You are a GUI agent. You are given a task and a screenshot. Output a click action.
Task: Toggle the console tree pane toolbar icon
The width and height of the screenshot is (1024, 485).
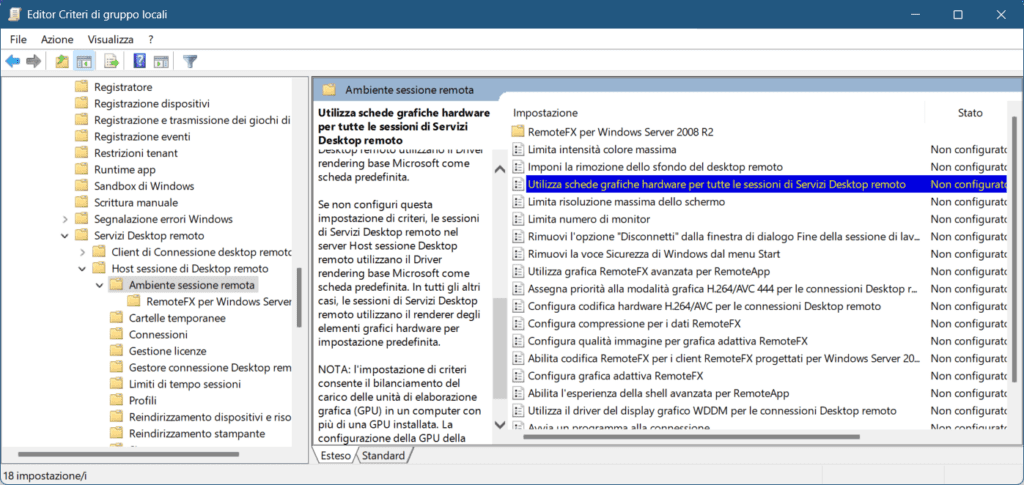85,61
